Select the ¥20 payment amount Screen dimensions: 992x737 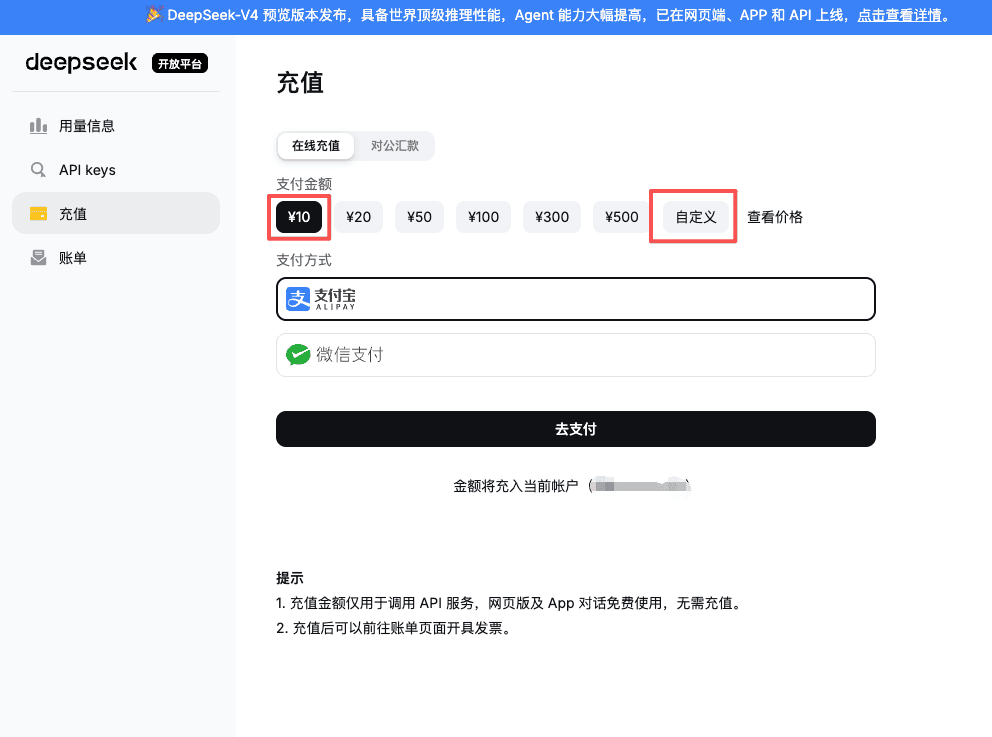(x=359, y=217)
